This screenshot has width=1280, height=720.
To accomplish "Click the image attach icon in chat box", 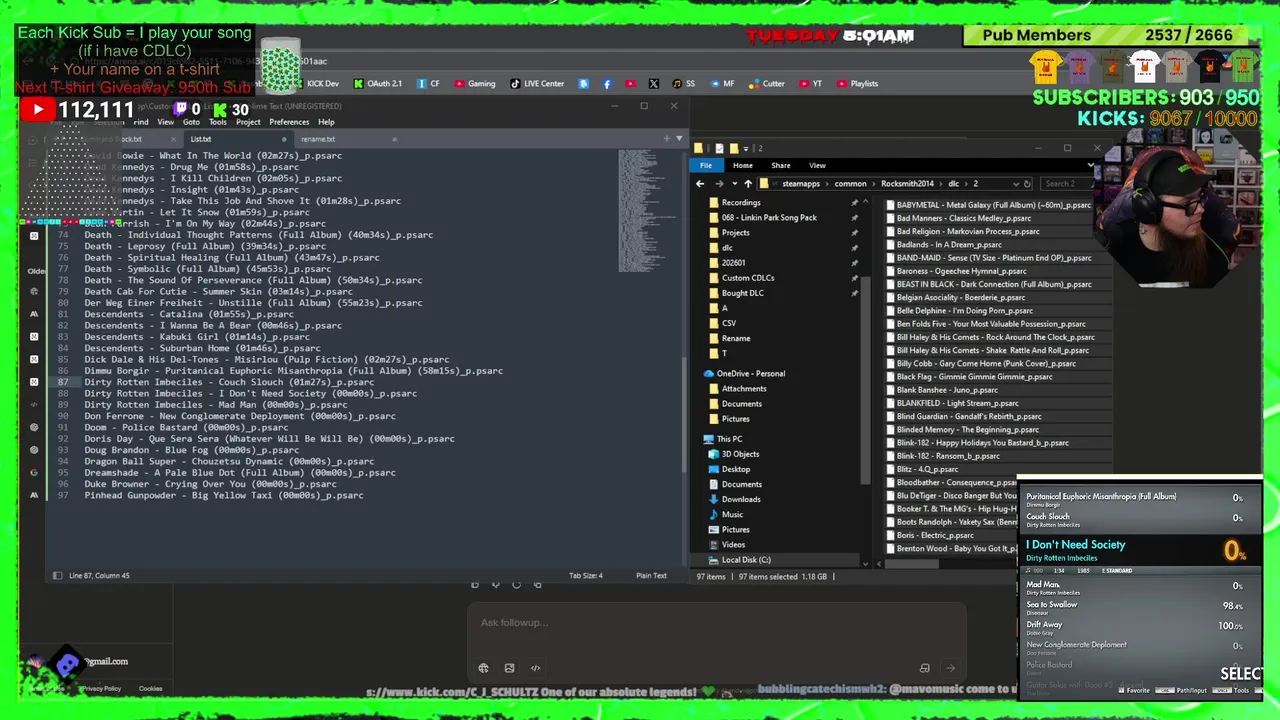I will click(509, 668).
